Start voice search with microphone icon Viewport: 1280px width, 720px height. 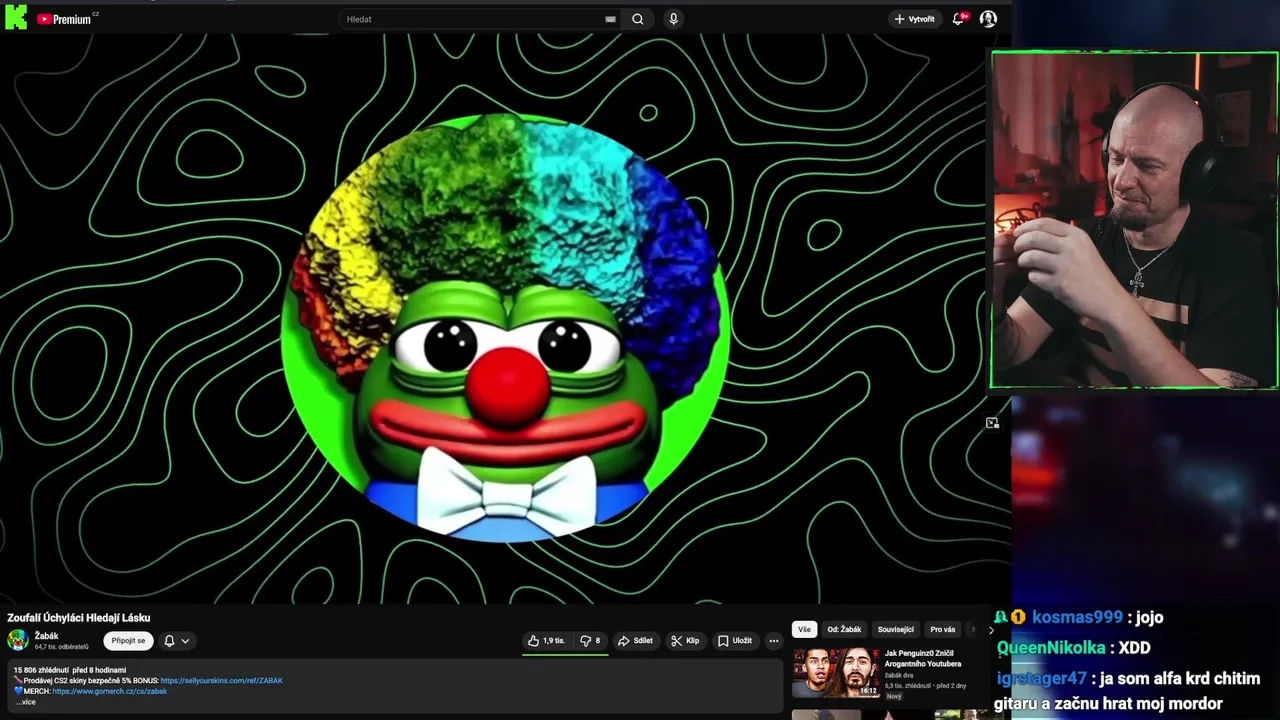(673, 19)
